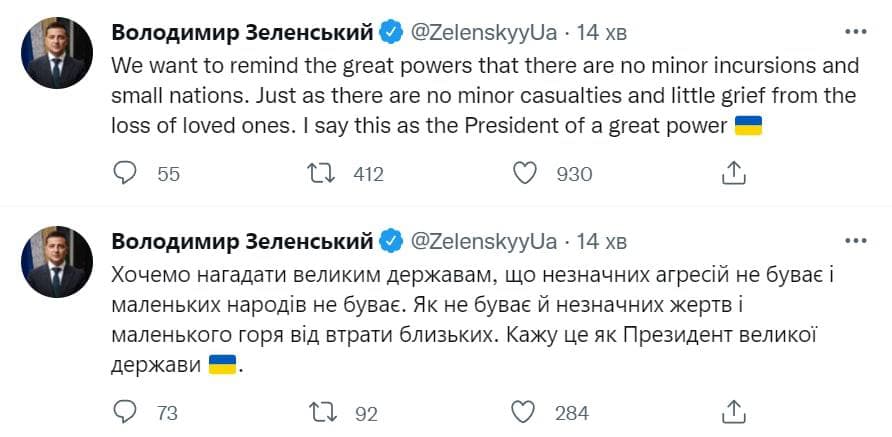Viewport: 892px width, 437px height.
Task: Click the author name on the second tweet
Action: click(242, 241)
